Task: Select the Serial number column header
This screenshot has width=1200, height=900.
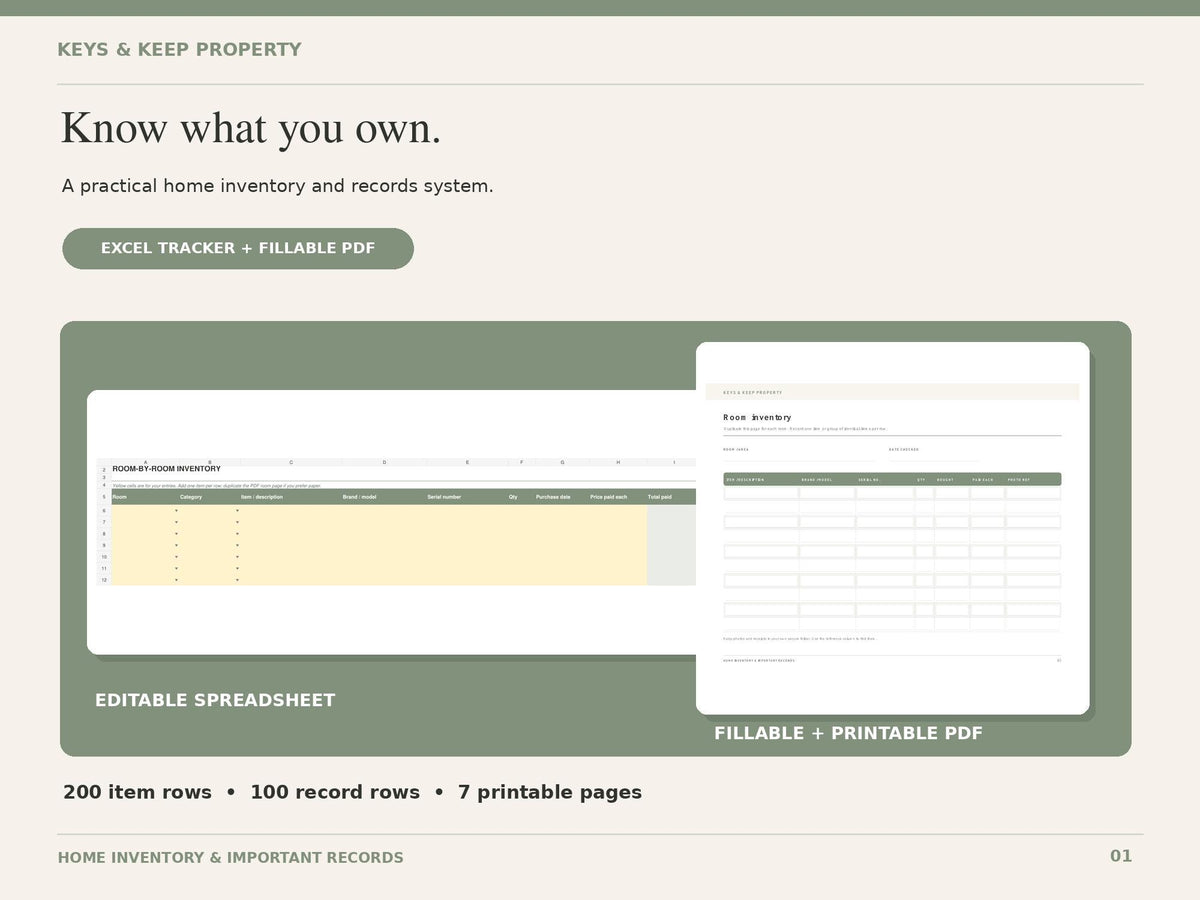Action: pos(444,497)
